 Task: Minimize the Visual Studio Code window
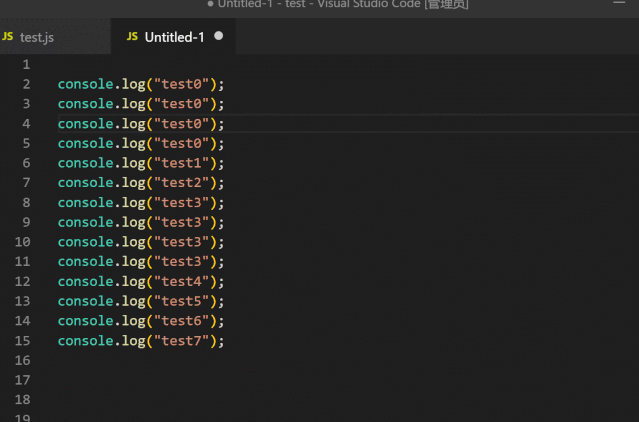click(619, 3)
